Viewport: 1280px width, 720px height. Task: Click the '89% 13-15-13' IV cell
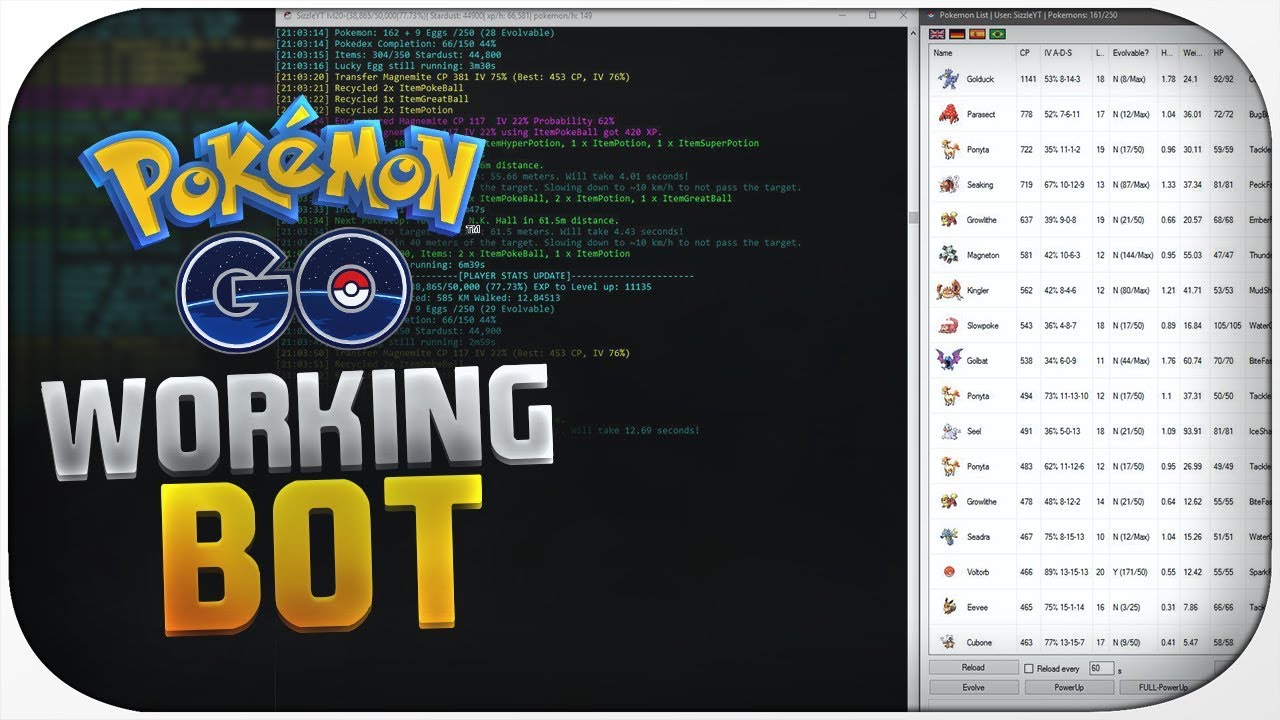click(1066, 572)
